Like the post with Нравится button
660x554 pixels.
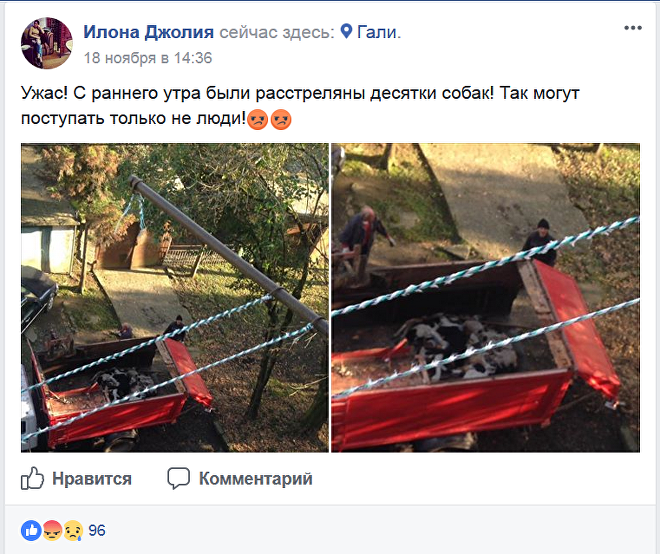(x=77, y=479)
